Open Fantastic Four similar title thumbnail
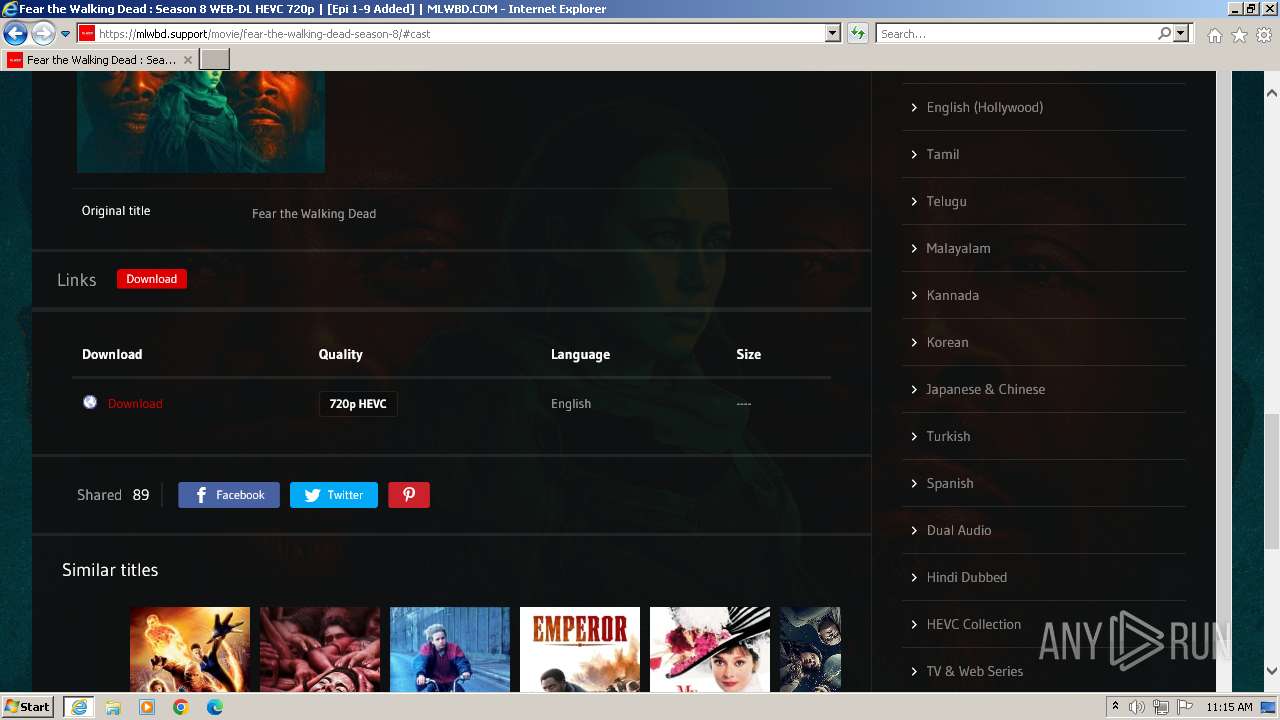 pyautogui.click(x=190, y=649)
